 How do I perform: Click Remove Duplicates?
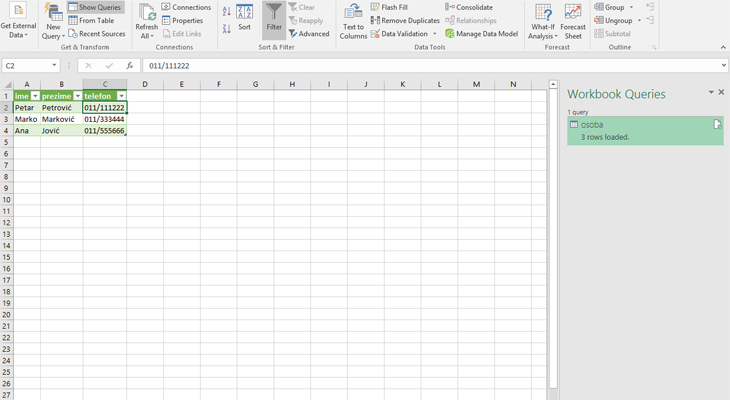click(405, 20)
